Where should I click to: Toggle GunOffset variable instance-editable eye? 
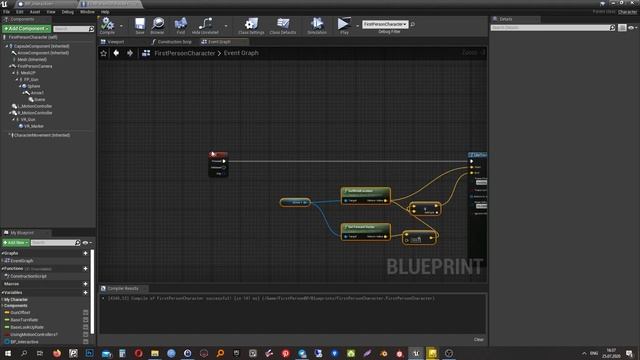coord(86,313)
